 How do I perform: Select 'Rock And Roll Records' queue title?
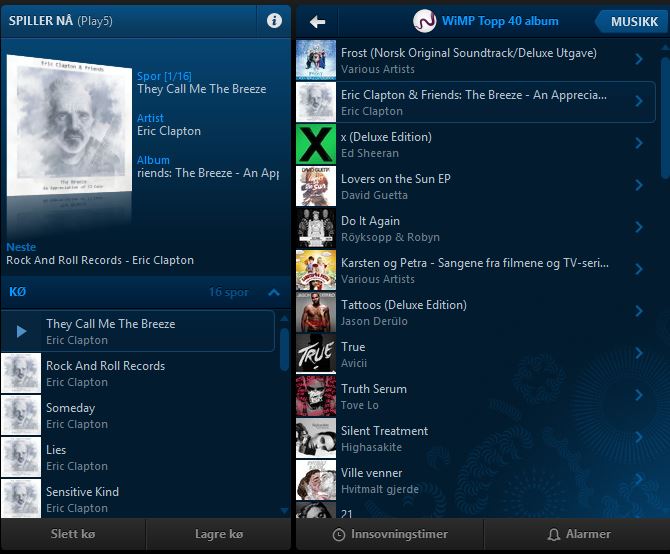point(106,366)
